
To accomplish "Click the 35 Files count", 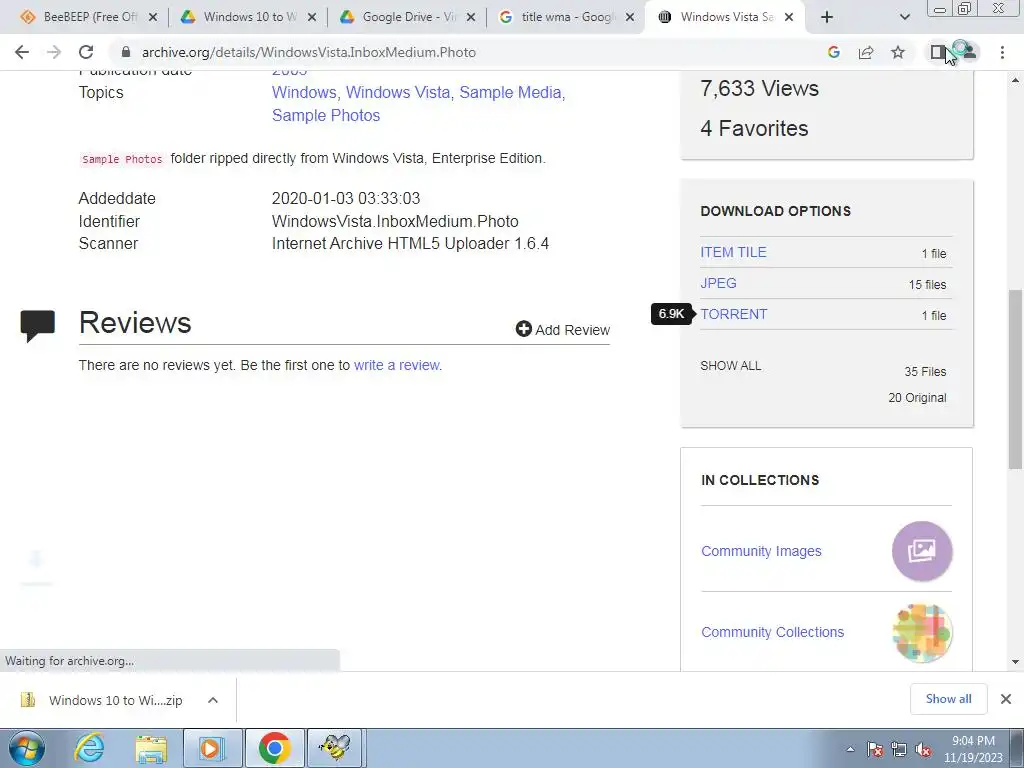I will [x=925, y=372].
